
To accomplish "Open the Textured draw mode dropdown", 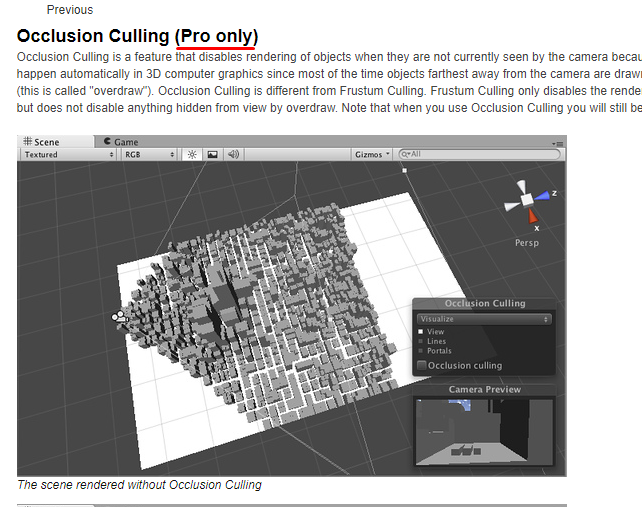I will coord(68,154).
